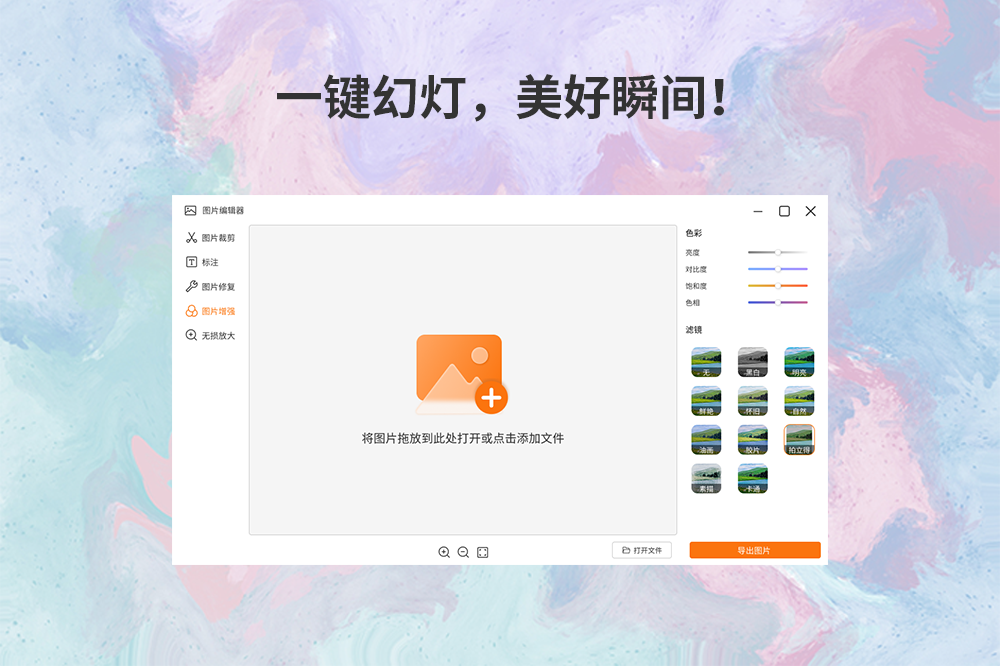1000x666 pixels.
Task: Apply the 油画 oil painting filter
Action: tap(706, 439)
